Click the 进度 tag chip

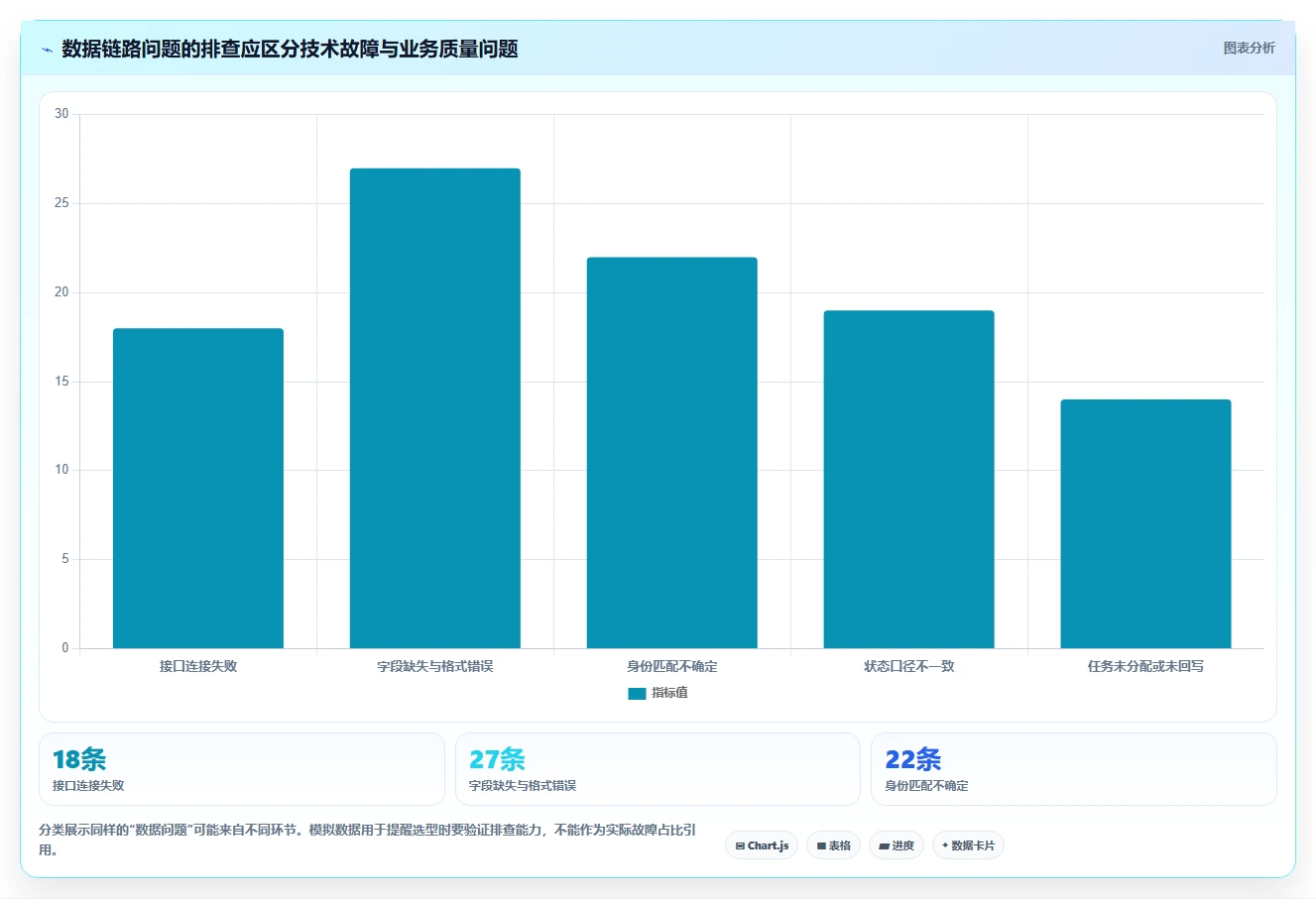pyautogui.click(x=897, y=845)
